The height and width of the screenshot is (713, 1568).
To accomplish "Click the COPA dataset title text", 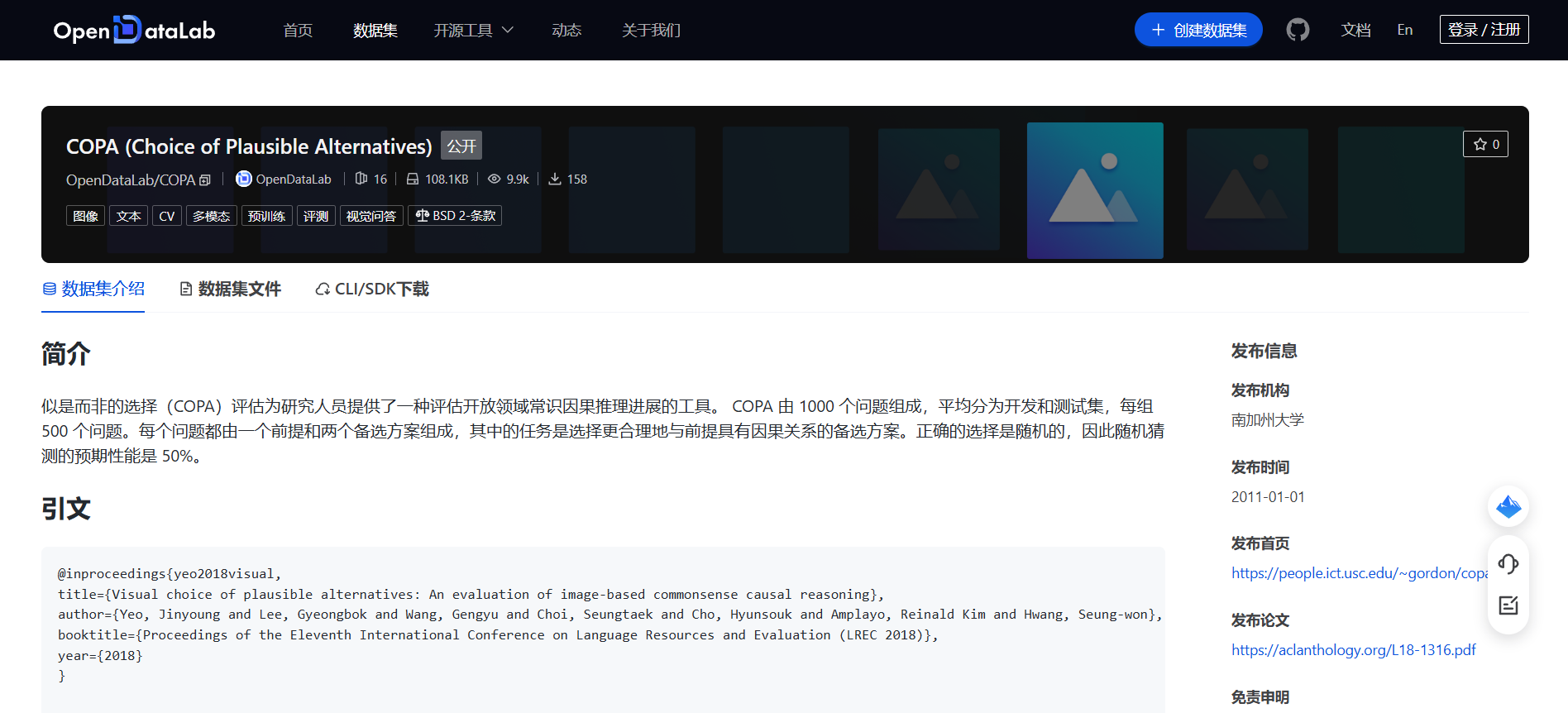I will coord(249,146).
